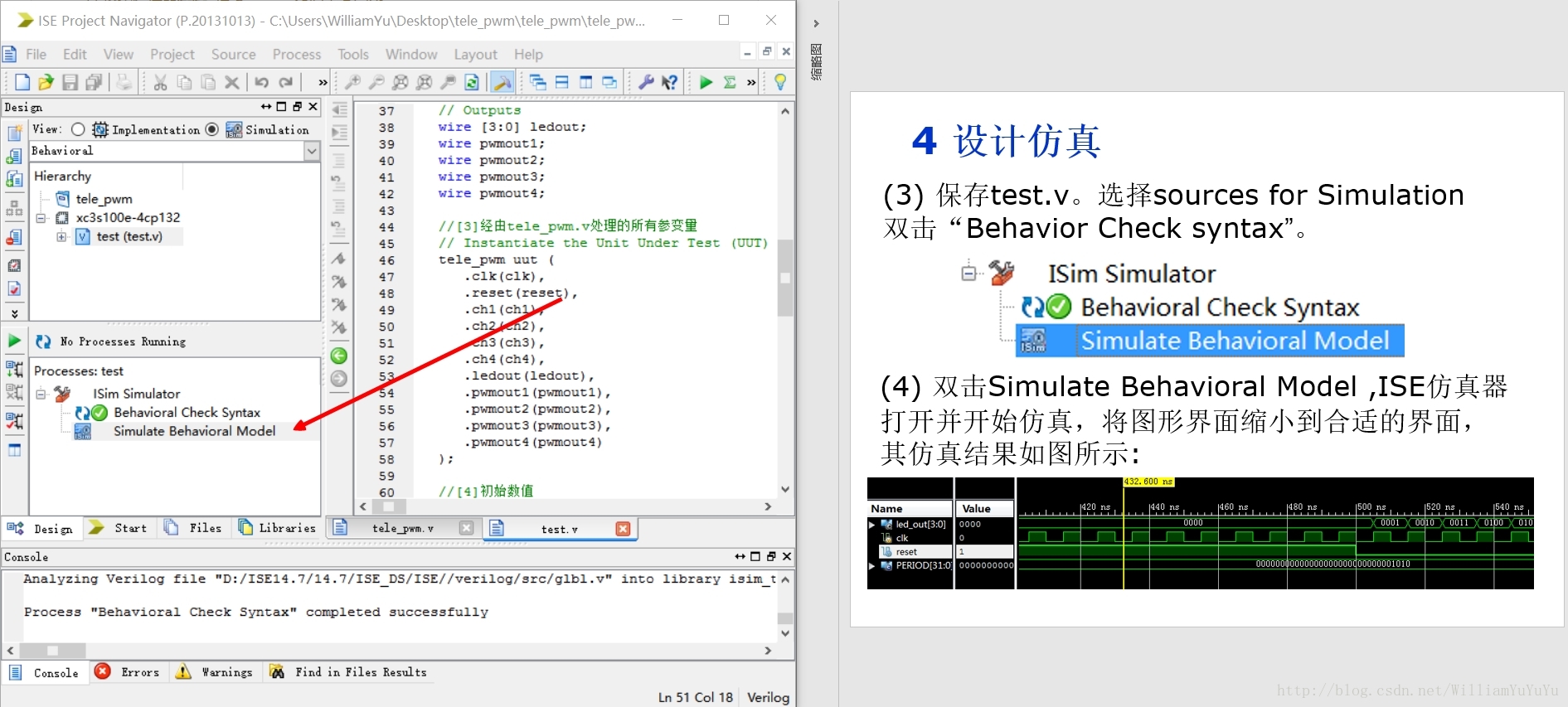Viewport: 1568px width, 707px height.
Task: Click the Tile Horizontally icon
Action: pyautogui.click(x=562, y=82)
